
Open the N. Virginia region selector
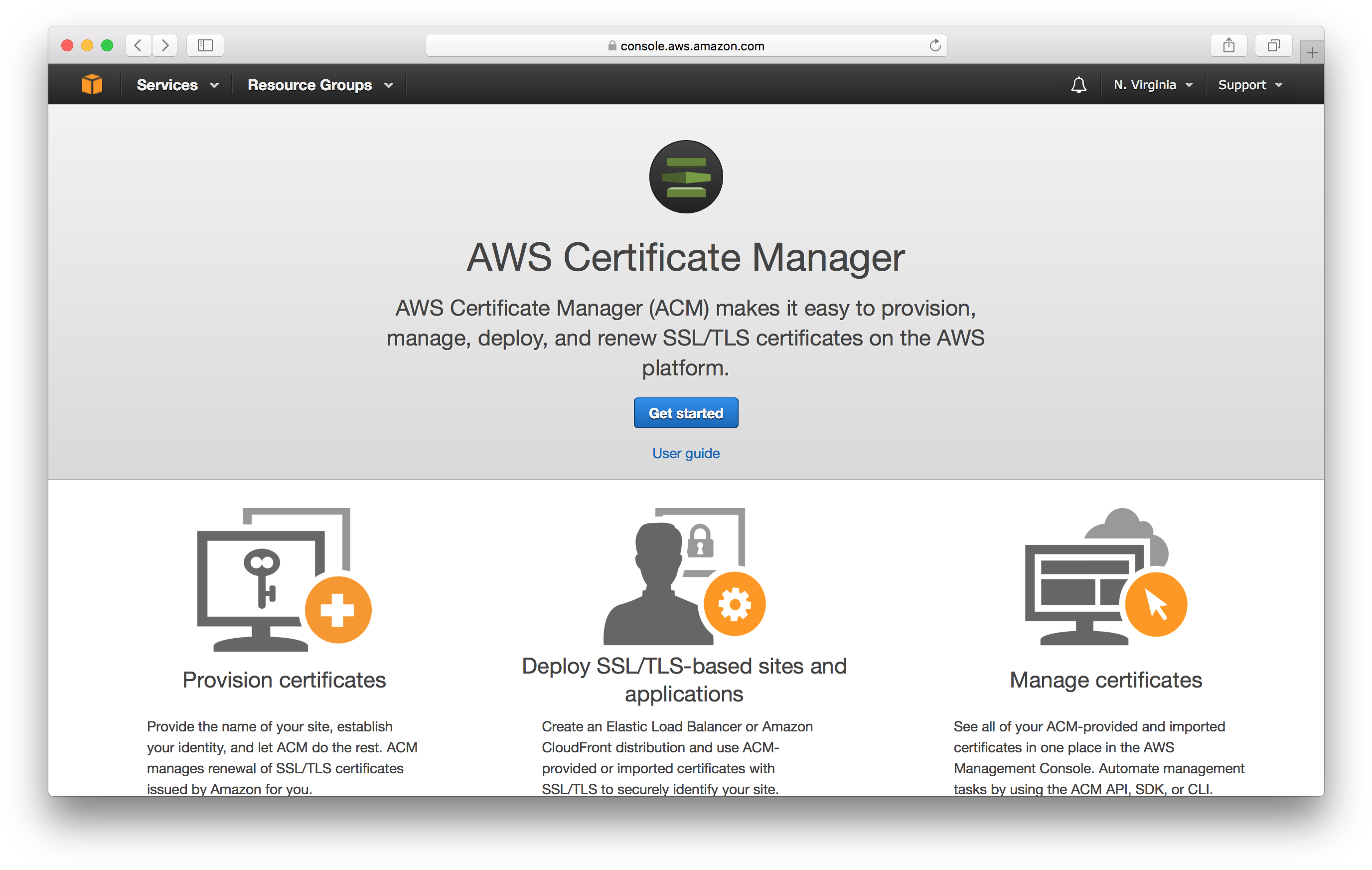pyautogui.click(x=1153, y=85)
